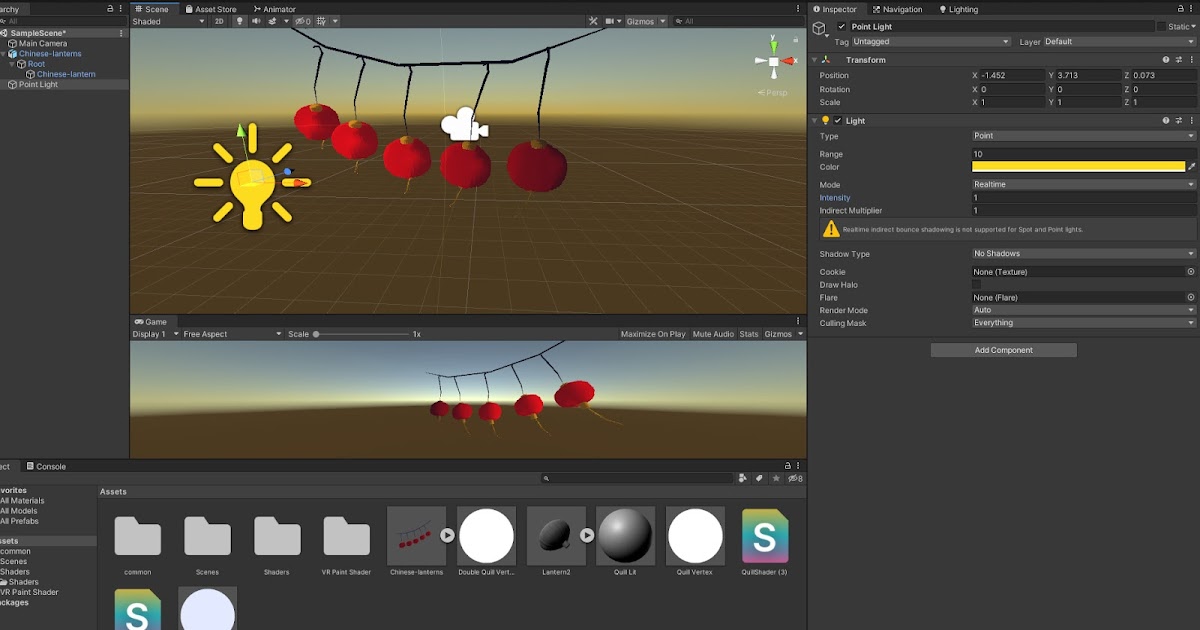The height and width of the screenshot is (630, 1200).
Task: Click the Light Color swatch
Action: [x=1078, y=167]
